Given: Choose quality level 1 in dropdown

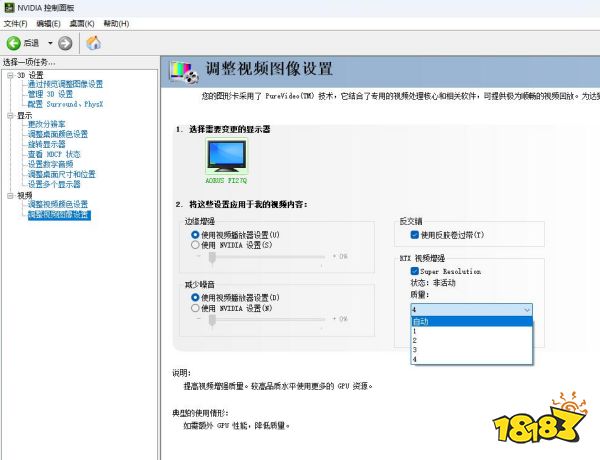Looking at the screenshot, I should [x=471, y=331].
